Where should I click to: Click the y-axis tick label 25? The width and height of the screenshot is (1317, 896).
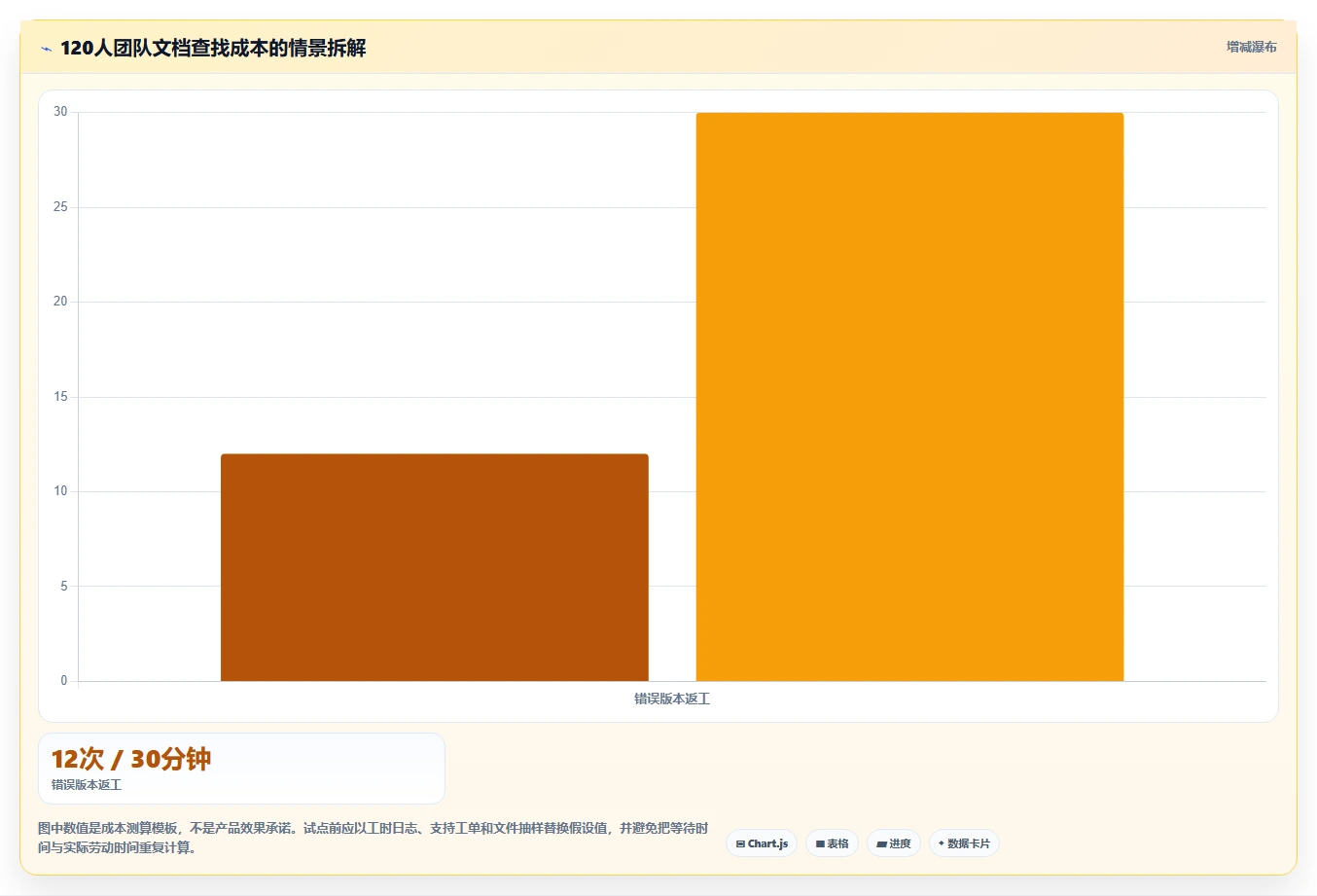click(x=61, y=206)
